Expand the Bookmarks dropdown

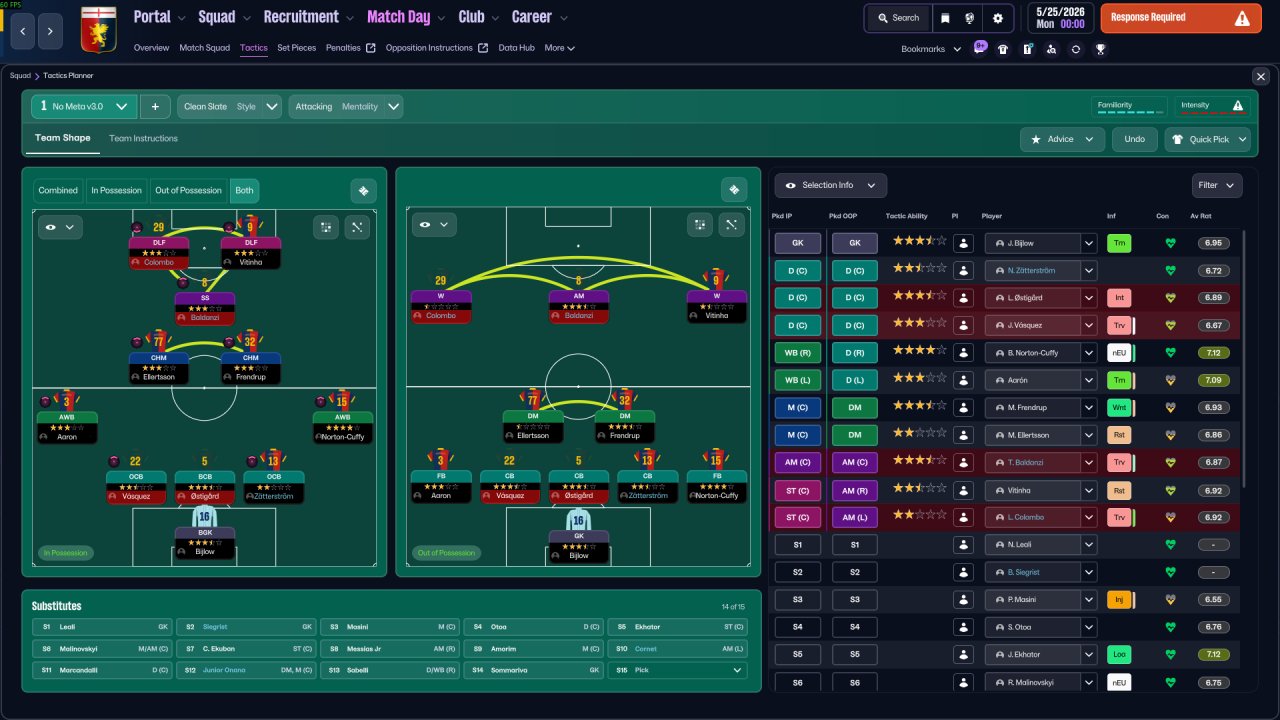[x=931, y=49]
